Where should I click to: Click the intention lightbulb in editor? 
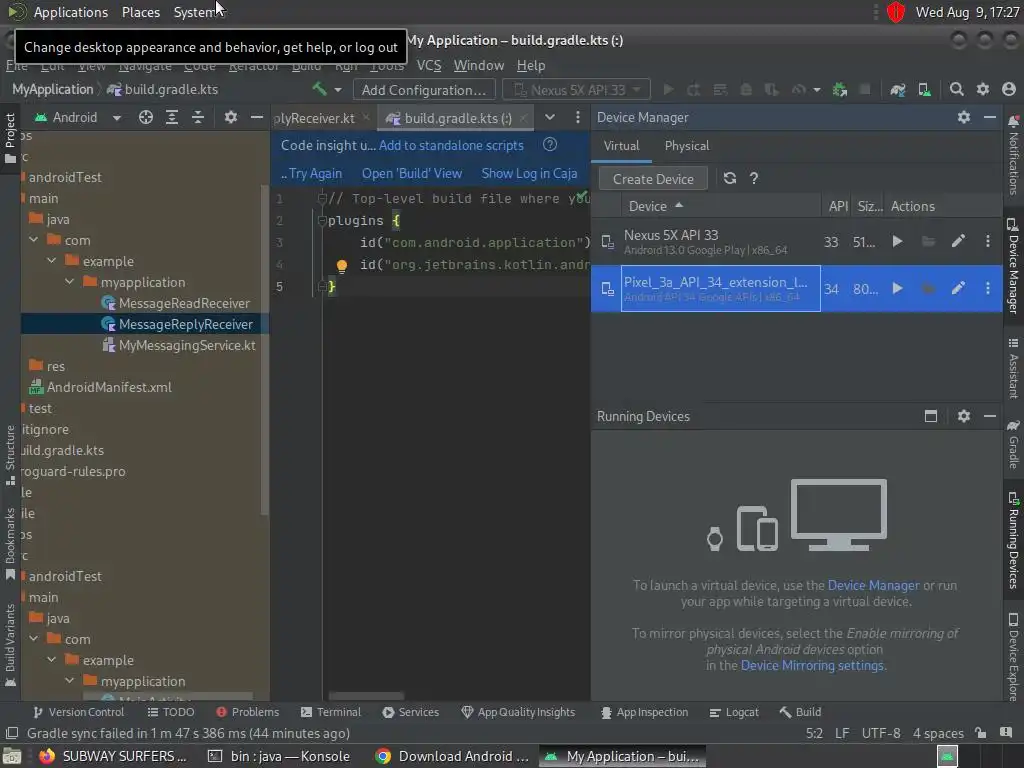click(342, 265)
